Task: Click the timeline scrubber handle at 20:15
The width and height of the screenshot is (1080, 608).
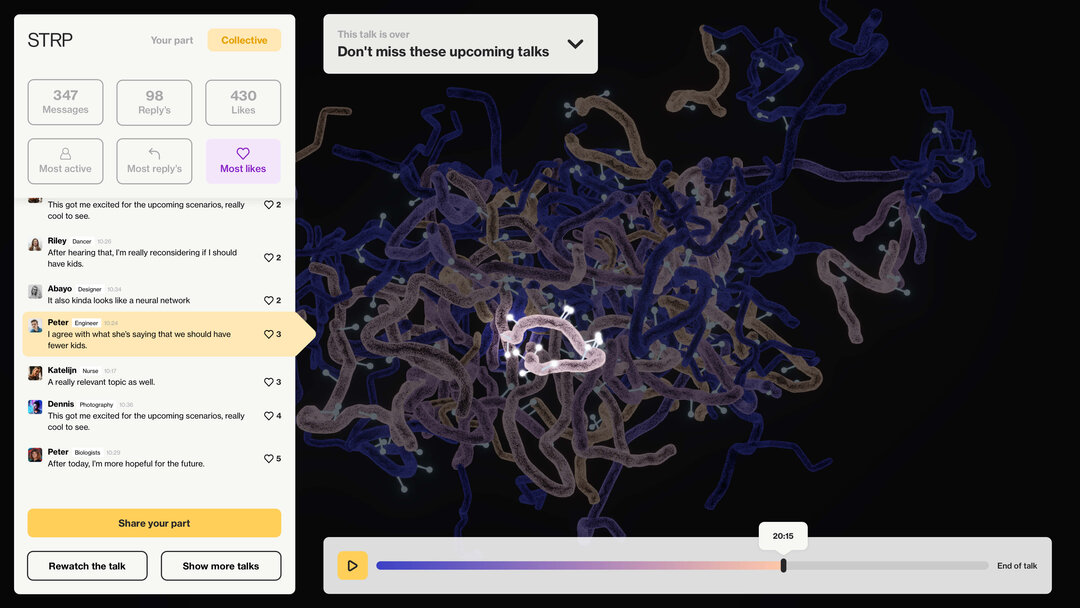Action: click(x=783, y=566)
